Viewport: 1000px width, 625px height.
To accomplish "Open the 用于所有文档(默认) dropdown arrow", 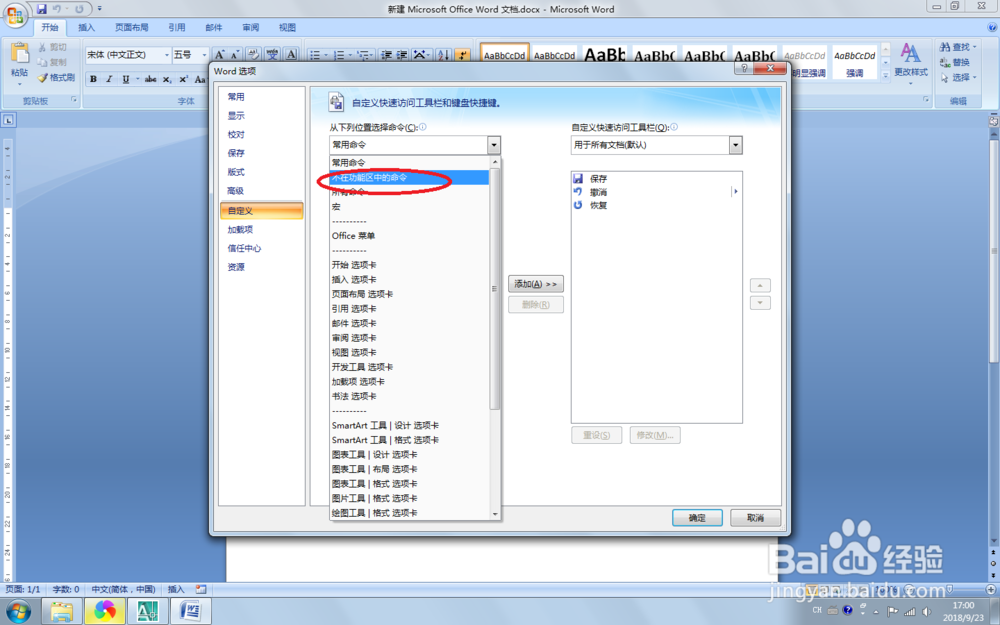I will (736, 145).
